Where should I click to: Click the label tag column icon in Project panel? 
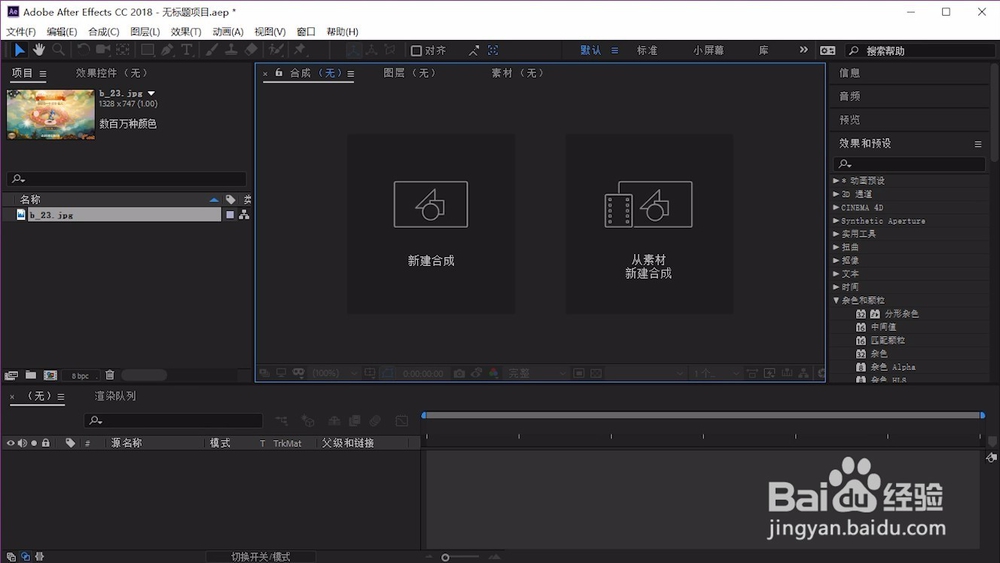[x=230, y=200]
